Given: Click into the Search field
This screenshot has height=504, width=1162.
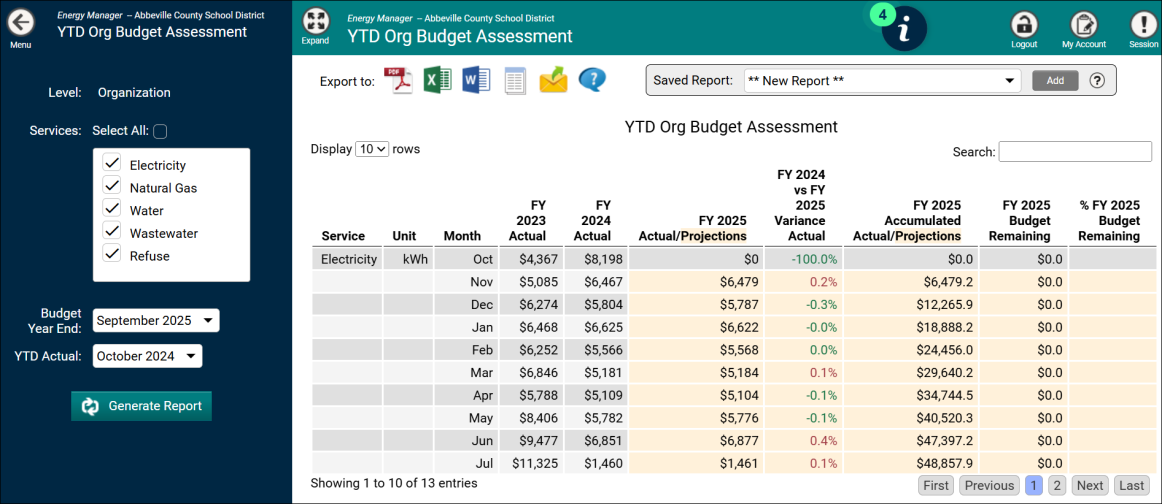Looking at the screenshot, I should tap(1075, 151).
